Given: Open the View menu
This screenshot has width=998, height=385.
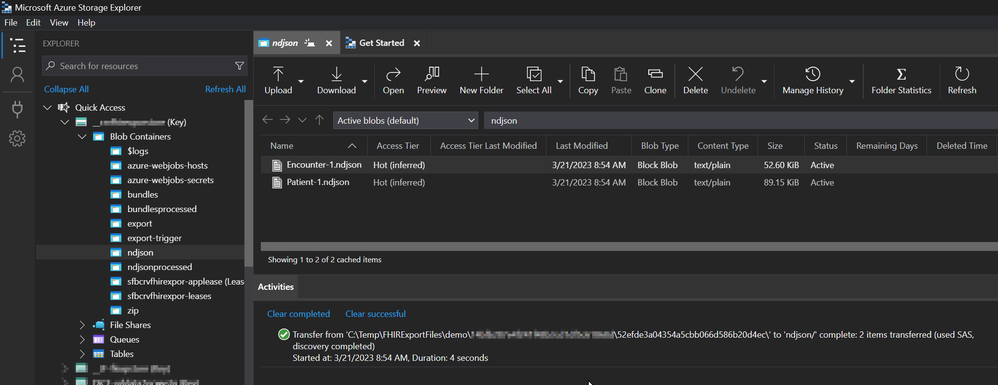Looking at the screenshot, I should [x=59, y=22].
